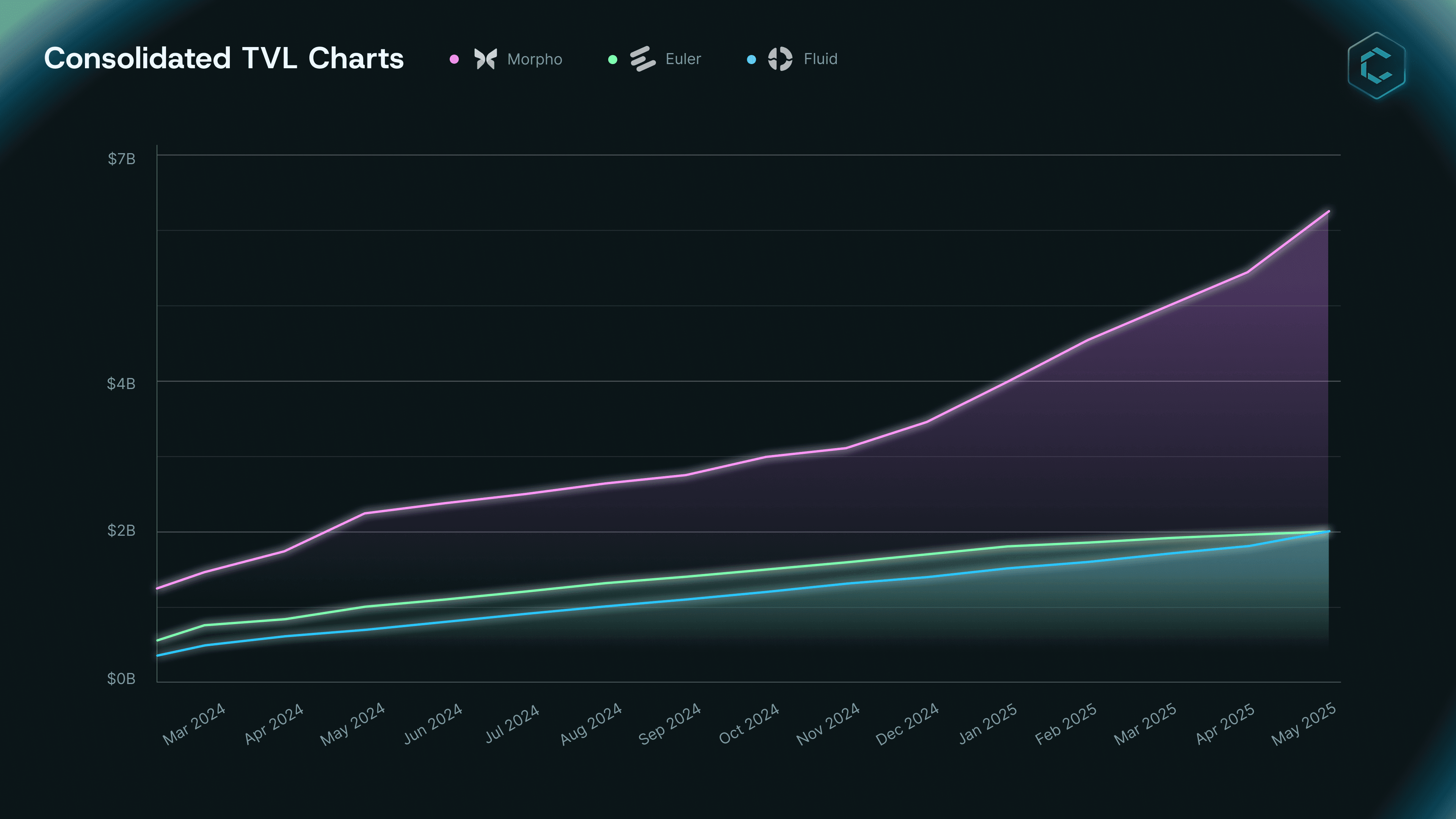Screen dimensions: 1456x819
Task: Click the Mar 2024 x-axis label
Action: coord(194,724)
